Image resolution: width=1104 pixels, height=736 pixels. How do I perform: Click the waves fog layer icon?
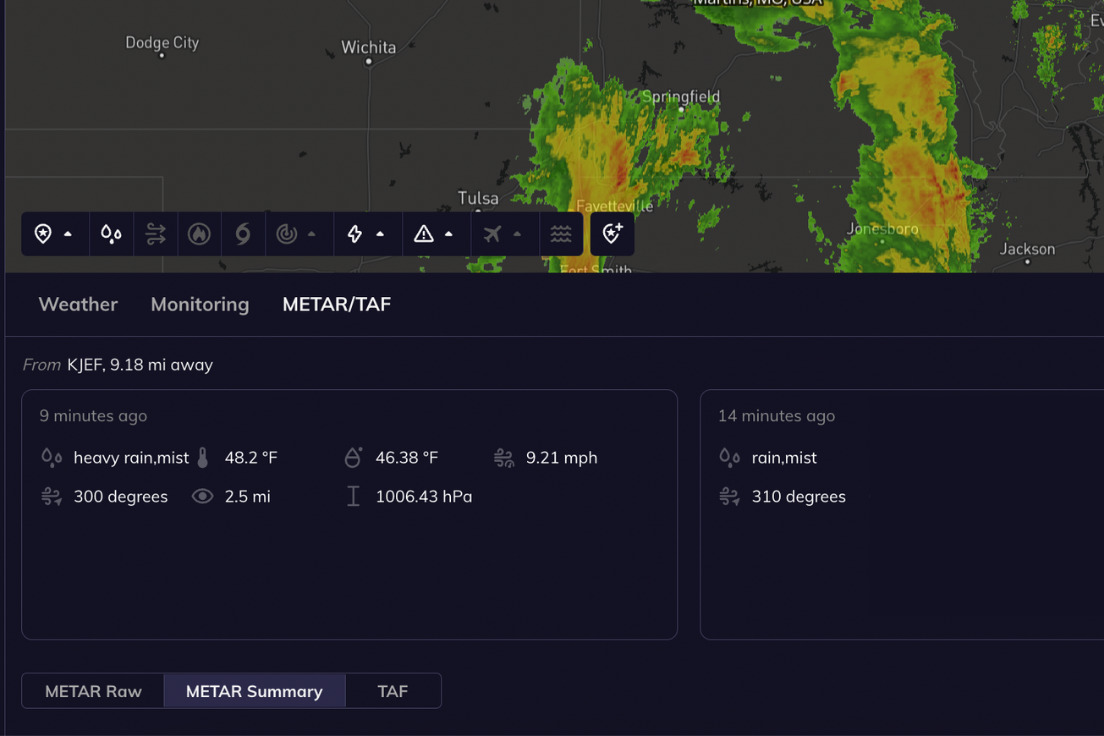(x=561, y=233)
